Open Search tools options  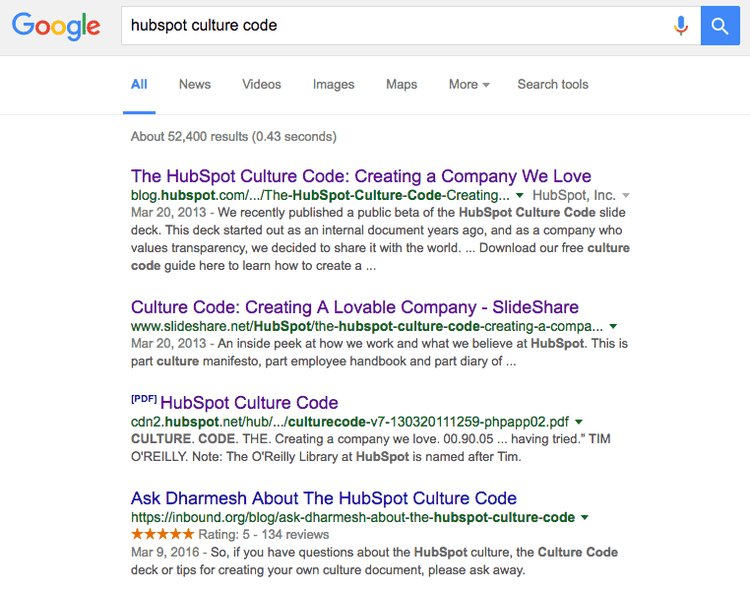click(553, 85)
